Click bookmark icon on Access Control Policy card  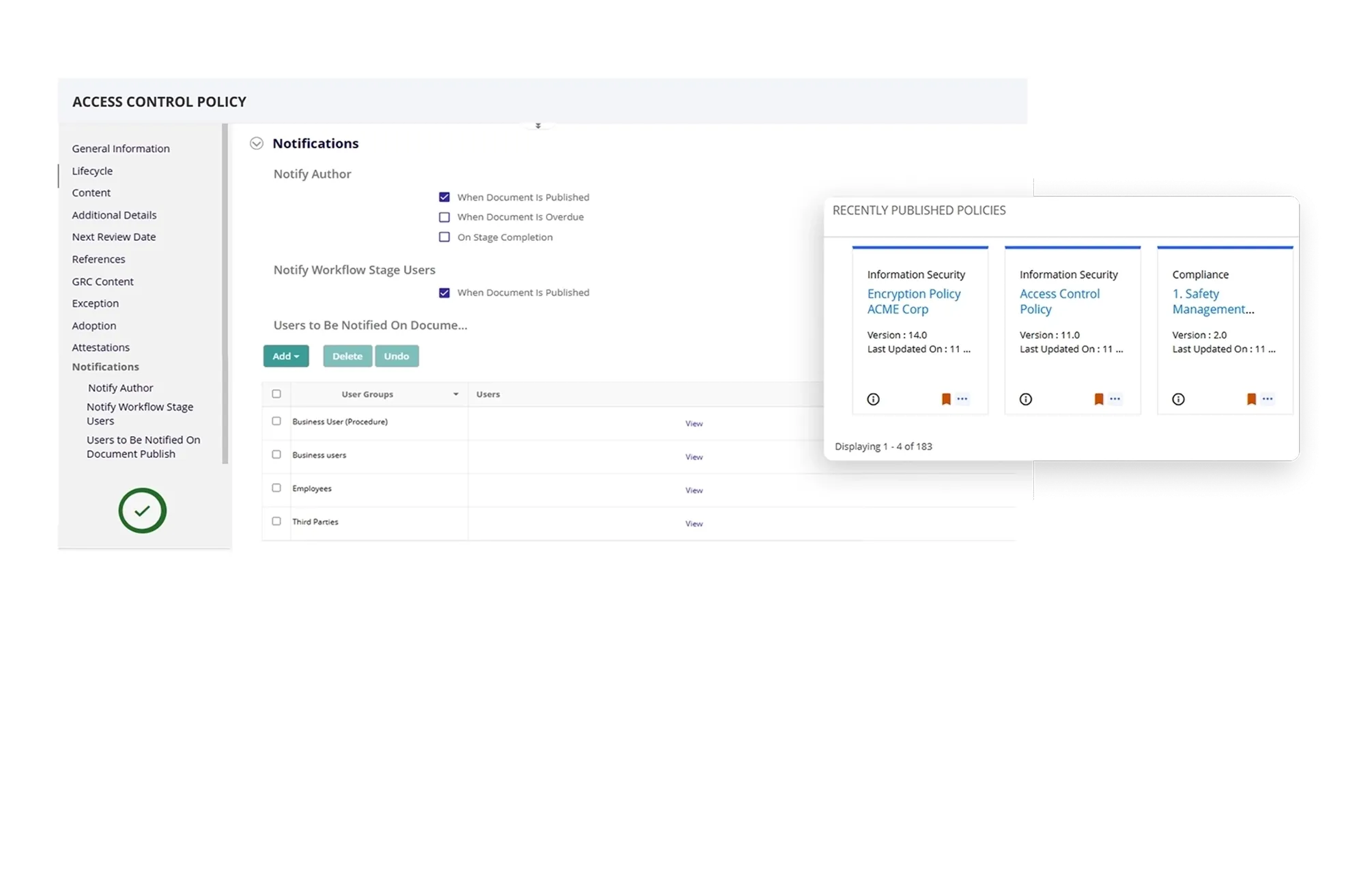point(1099,399)
